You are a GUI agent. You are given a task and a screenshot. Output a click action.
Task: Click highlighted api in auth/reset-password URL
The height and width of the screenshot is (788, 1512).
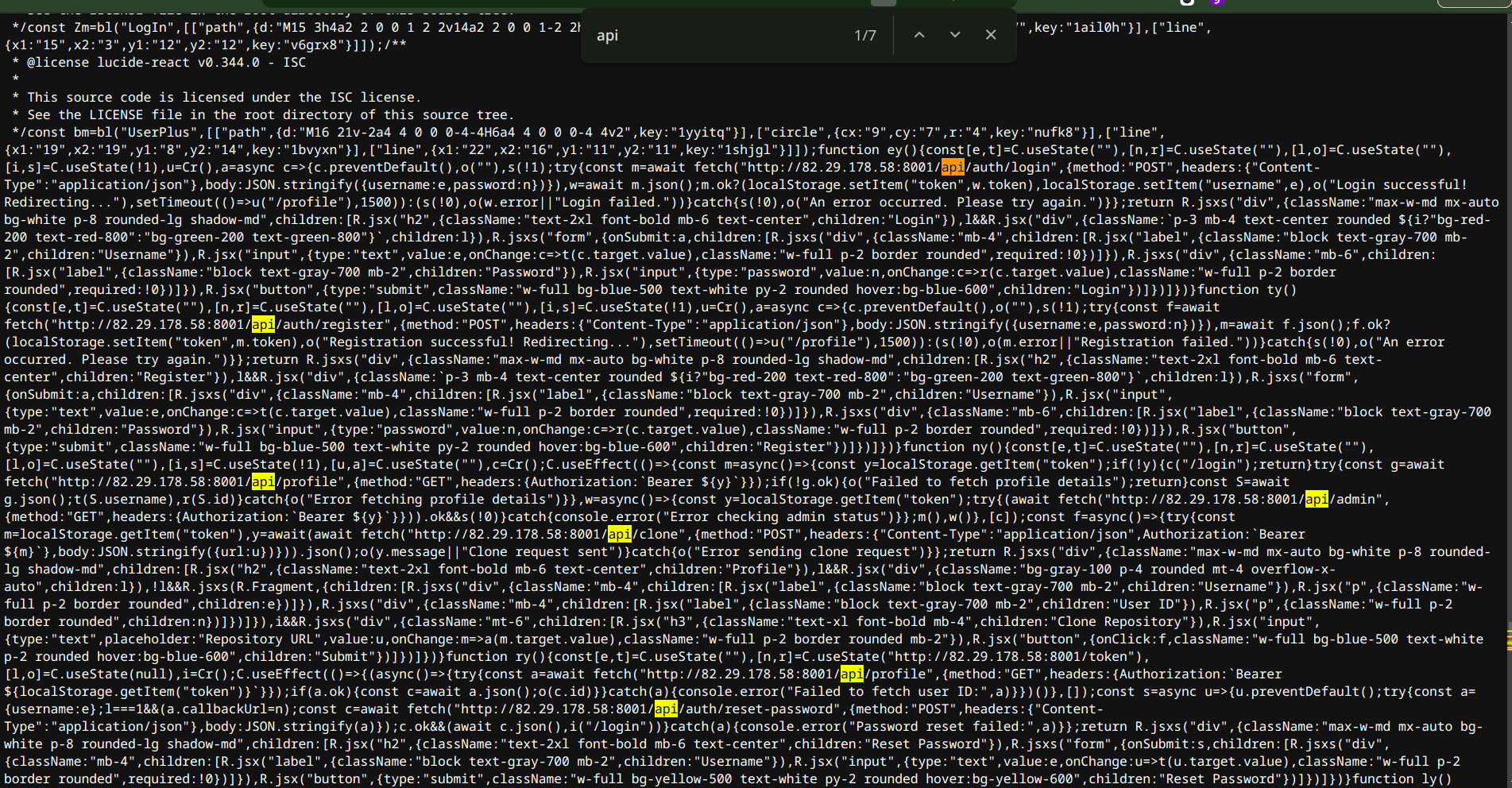point(666,709)
